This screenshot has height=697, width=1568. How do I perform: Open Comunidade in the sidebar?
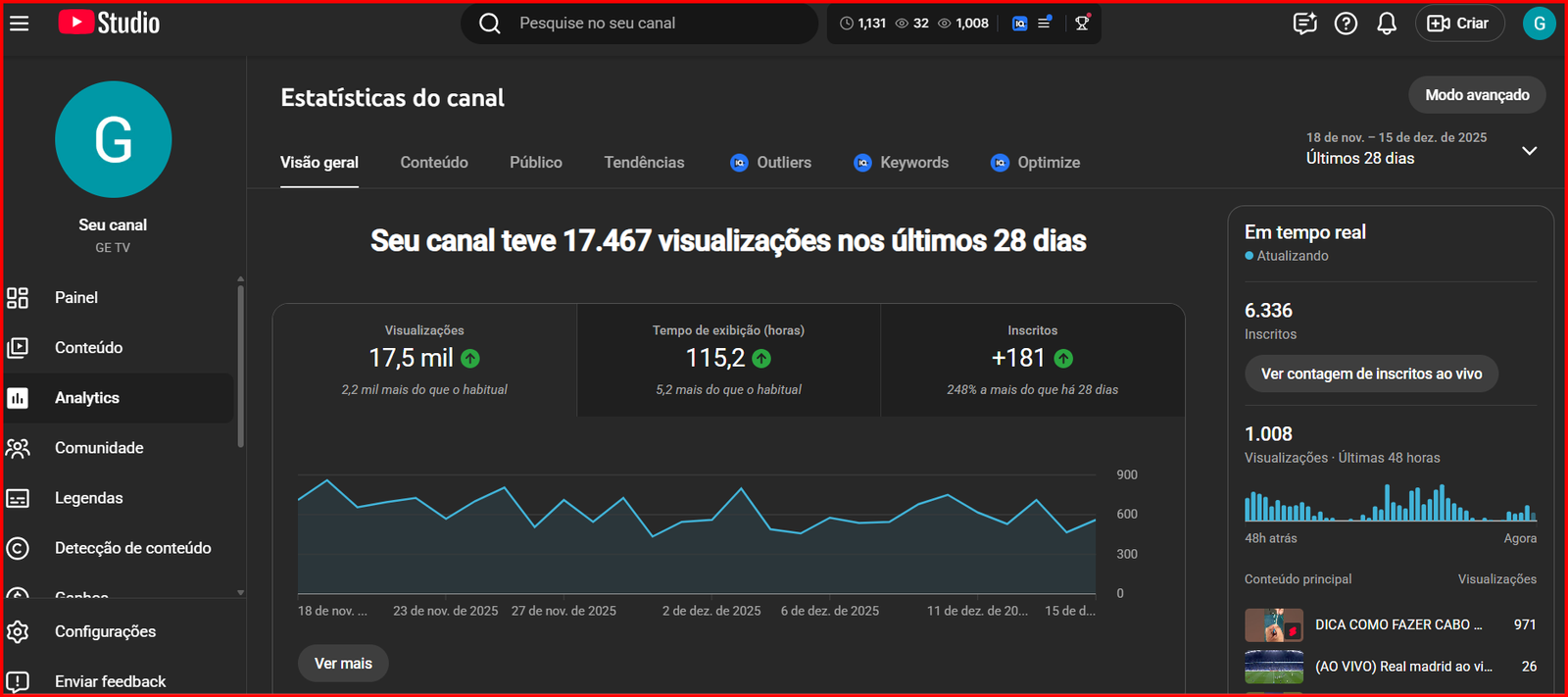point(119,448)
